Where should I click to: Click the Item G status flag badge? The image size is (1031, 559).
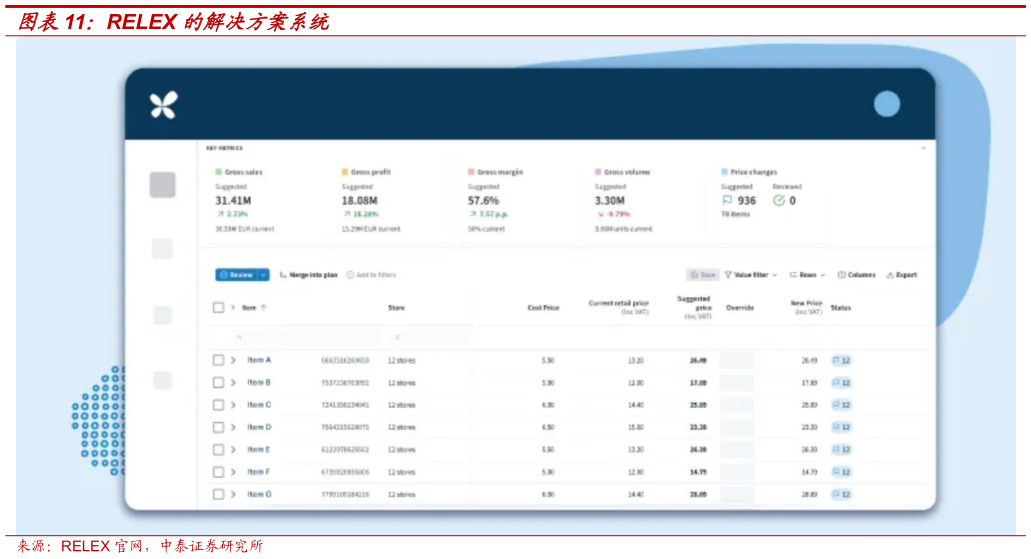pyautogui.click(x=841, y=495)
